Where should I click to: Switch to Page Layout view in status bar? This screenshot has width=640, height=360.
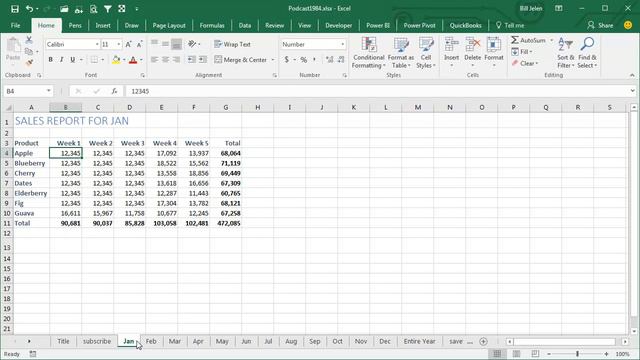point(516,353)
